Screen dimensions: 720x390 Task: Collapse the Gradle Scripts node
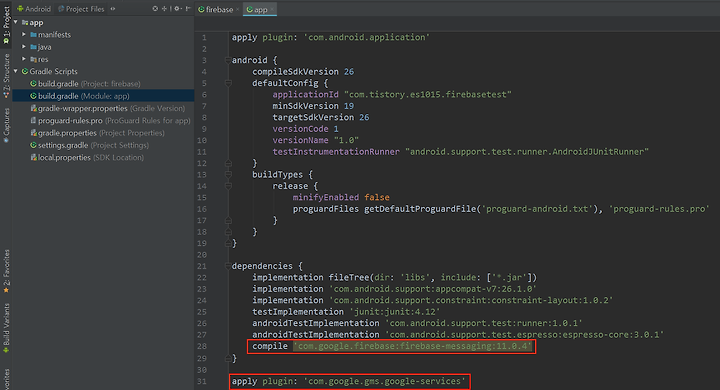point(16,71)
